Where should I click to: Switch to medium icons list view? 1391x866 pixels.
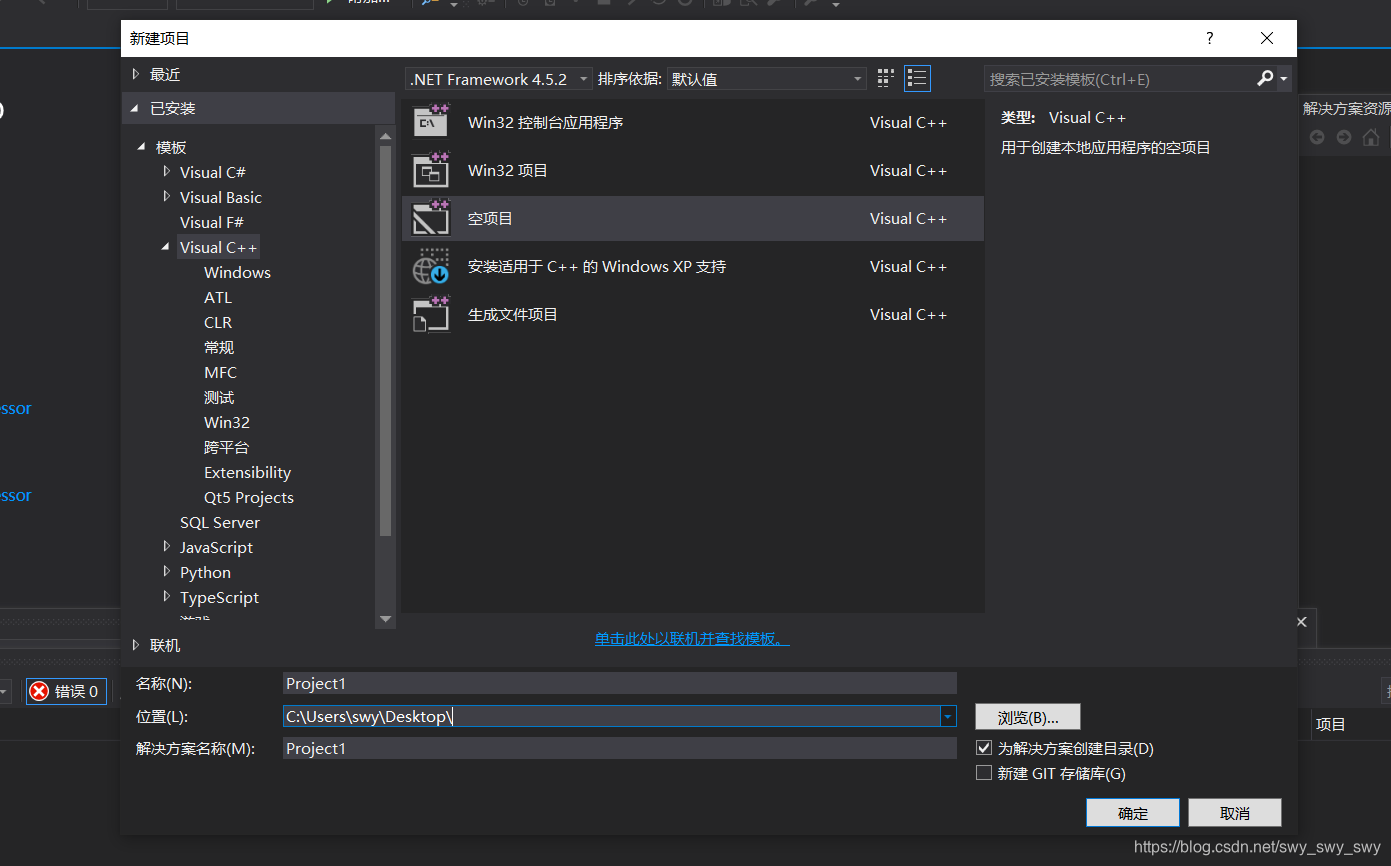click(x=917, y=78)
